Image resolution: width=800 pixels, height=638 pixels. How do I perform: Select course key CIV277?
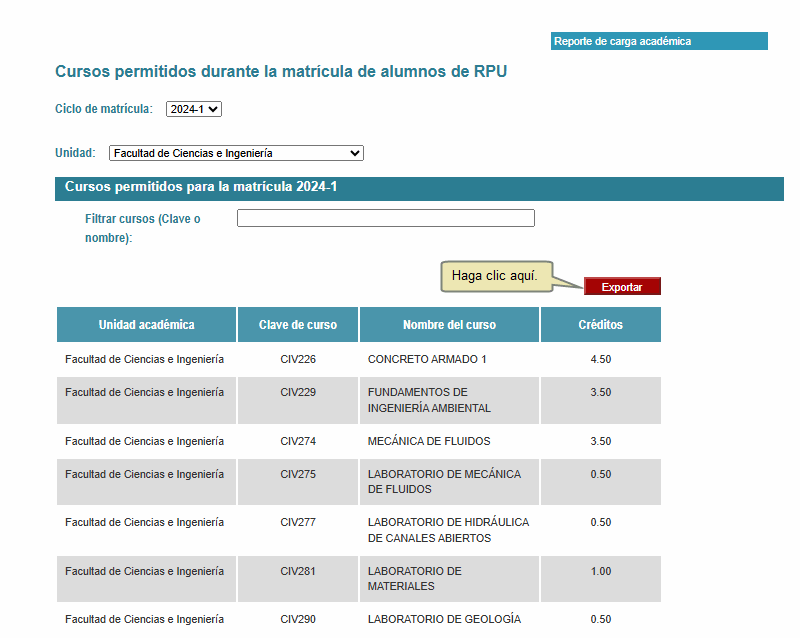click(298, 523)
